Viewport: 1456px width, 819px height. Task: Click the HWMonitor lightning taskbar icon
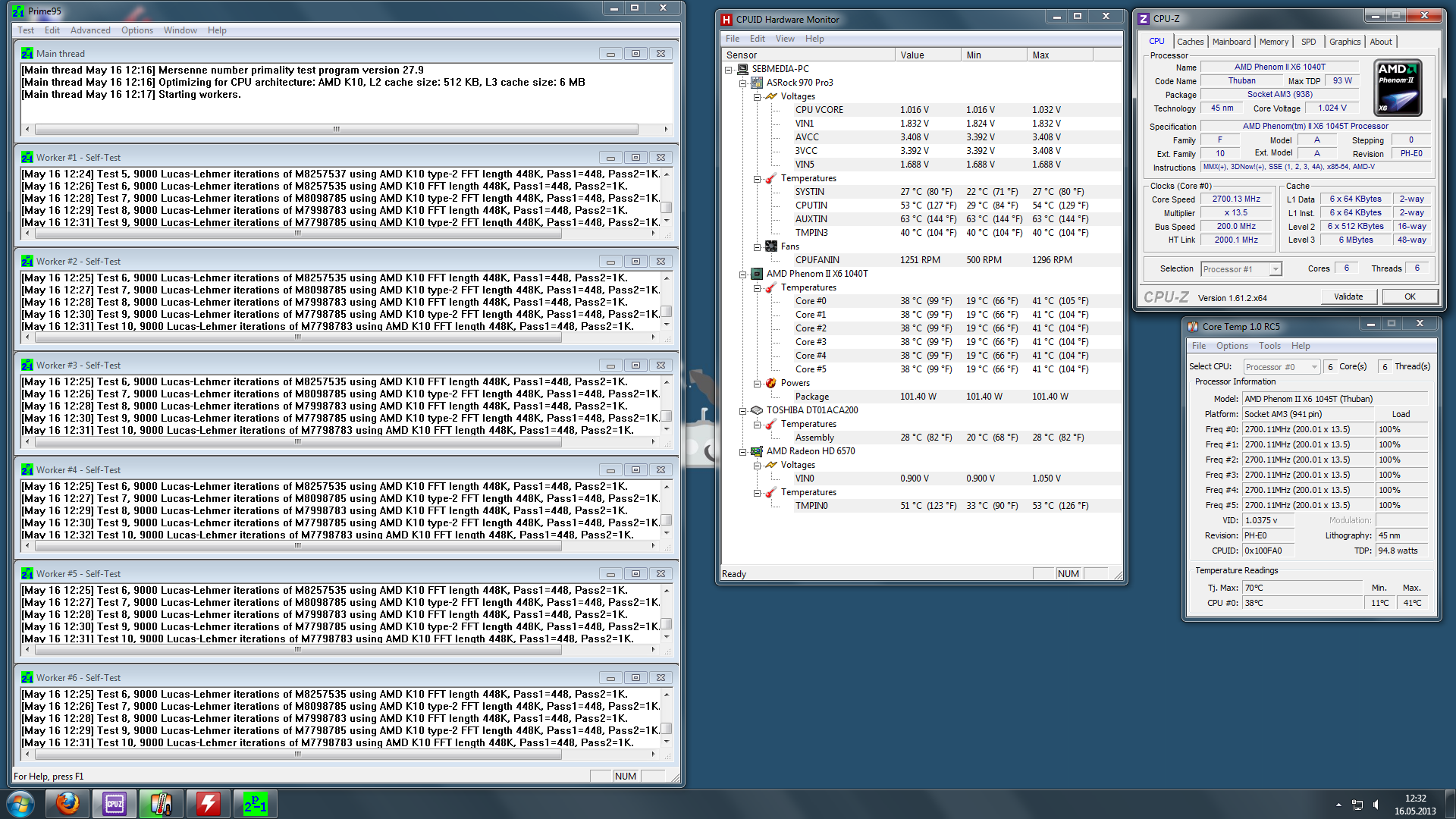click(208, 804)
